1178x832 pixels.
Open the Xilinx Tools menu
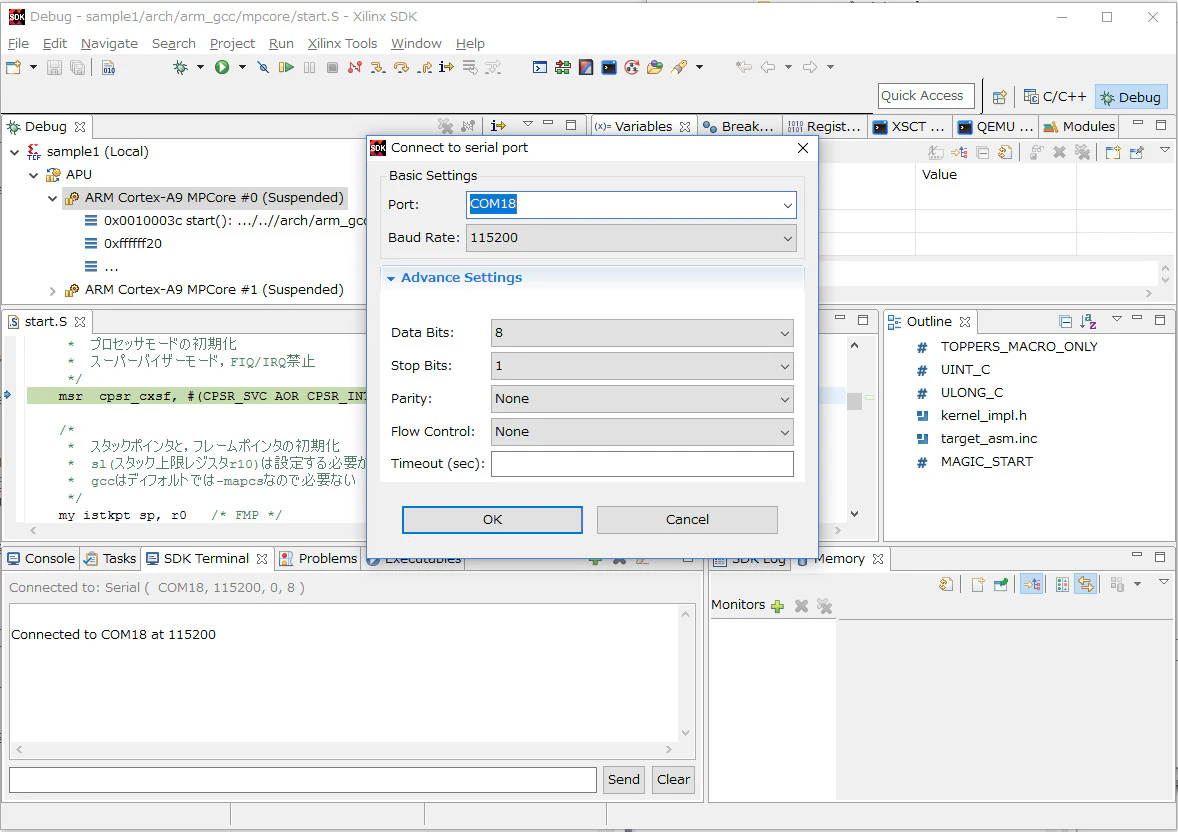click(342, 44)
